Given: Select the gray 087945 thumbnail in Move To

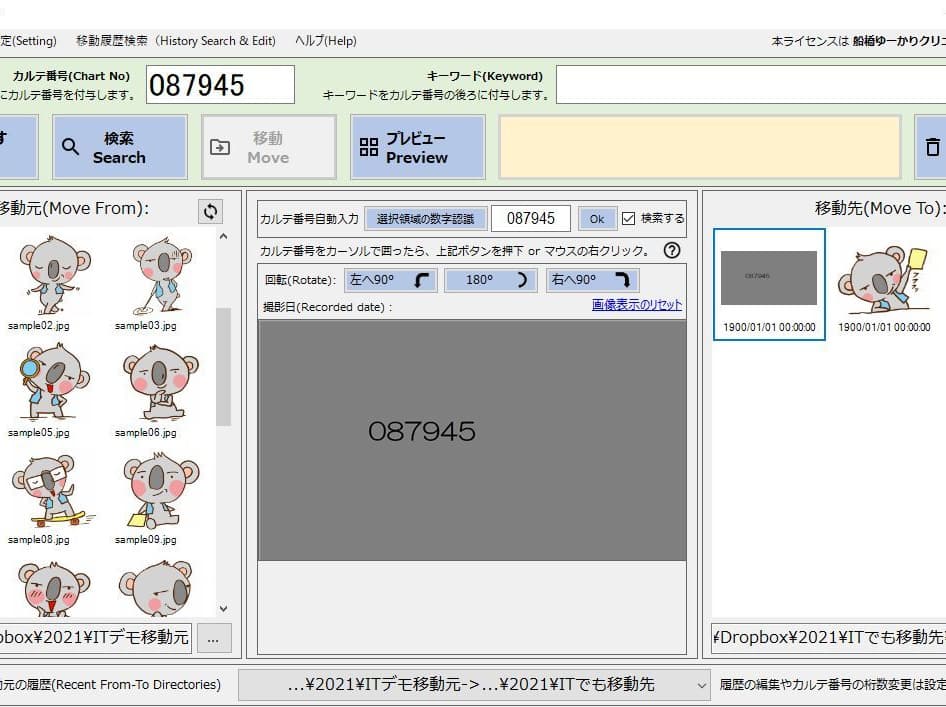Looking at the screenshot, I should tap(769, 279).
